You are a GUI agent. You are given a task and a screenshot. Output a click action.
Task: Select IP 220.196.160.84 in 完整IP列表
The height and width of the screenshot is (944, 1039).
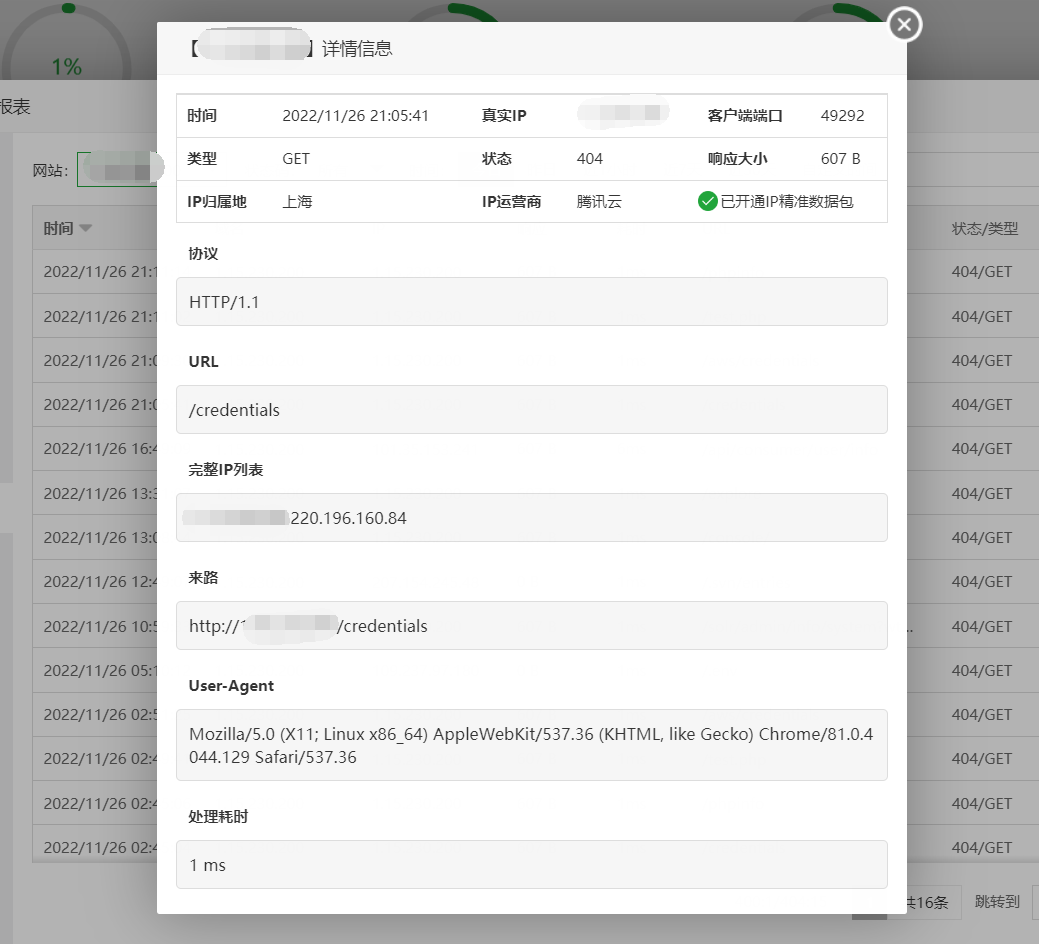[x=530, y=517]
